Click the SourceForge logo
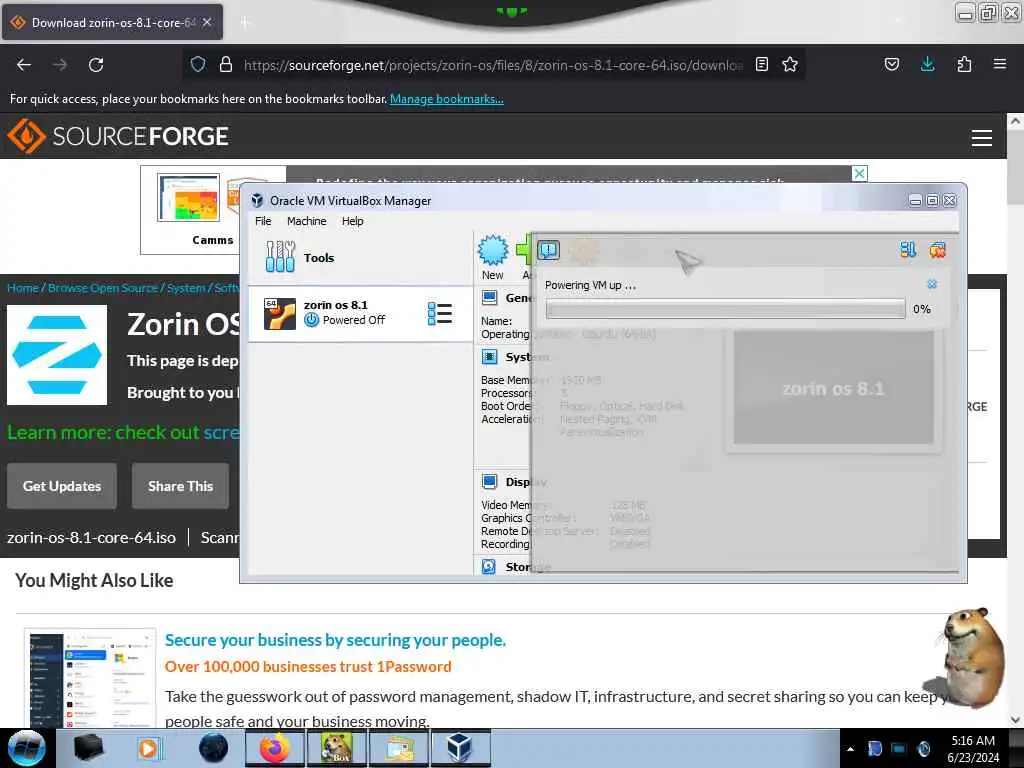The width and height of the screenshot is (1024, 768). pos(118,136)
